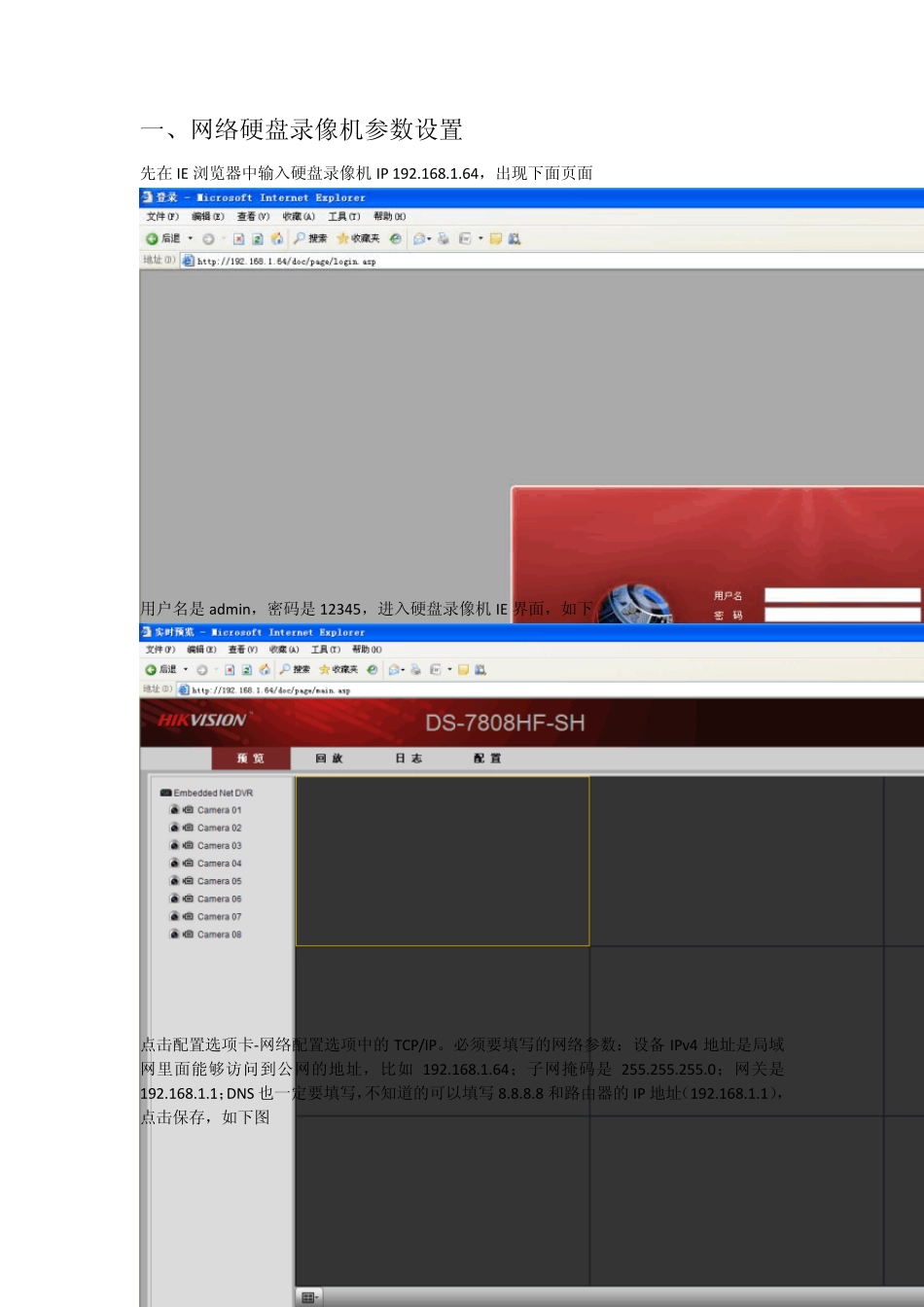
Task: Toggle live view icon for Camera 08
Action: [175, 935]
